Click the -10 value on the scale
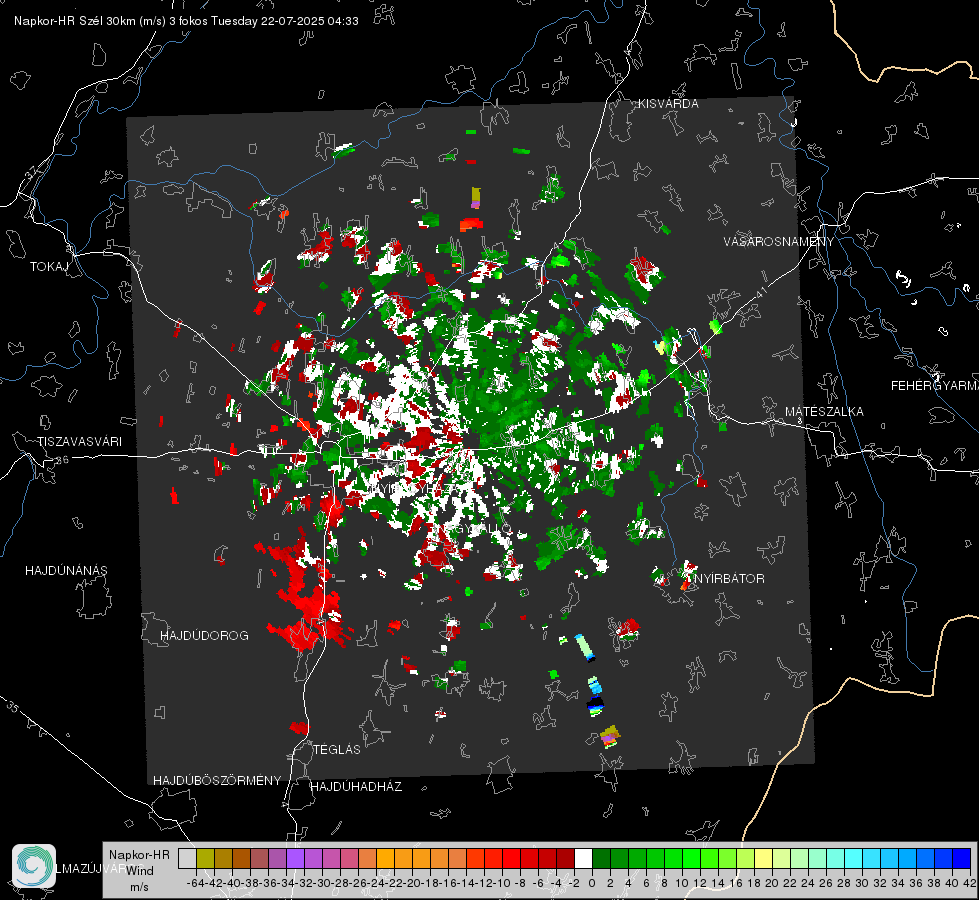The width and height of the screenshot is (979, 900). pos(502,883)
